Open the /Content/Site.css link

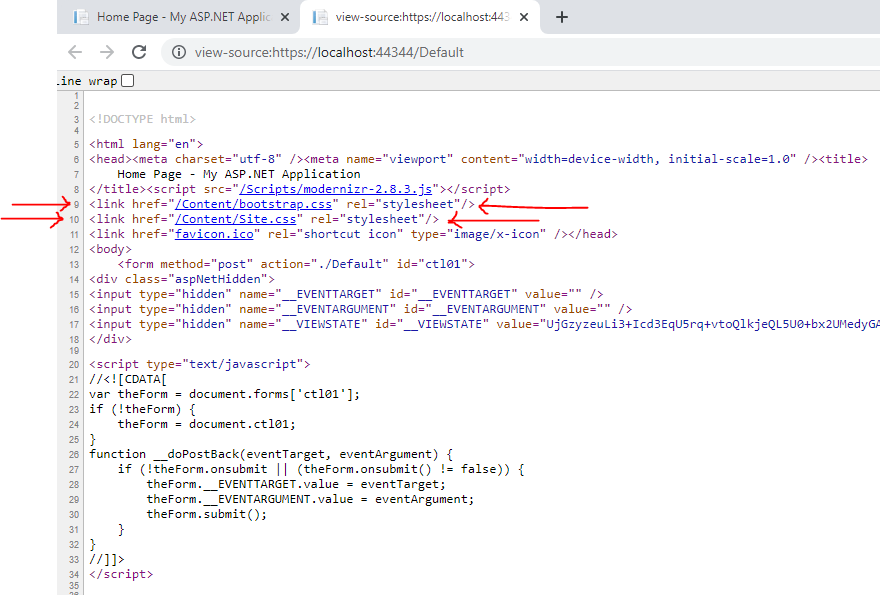click(236, 219)
